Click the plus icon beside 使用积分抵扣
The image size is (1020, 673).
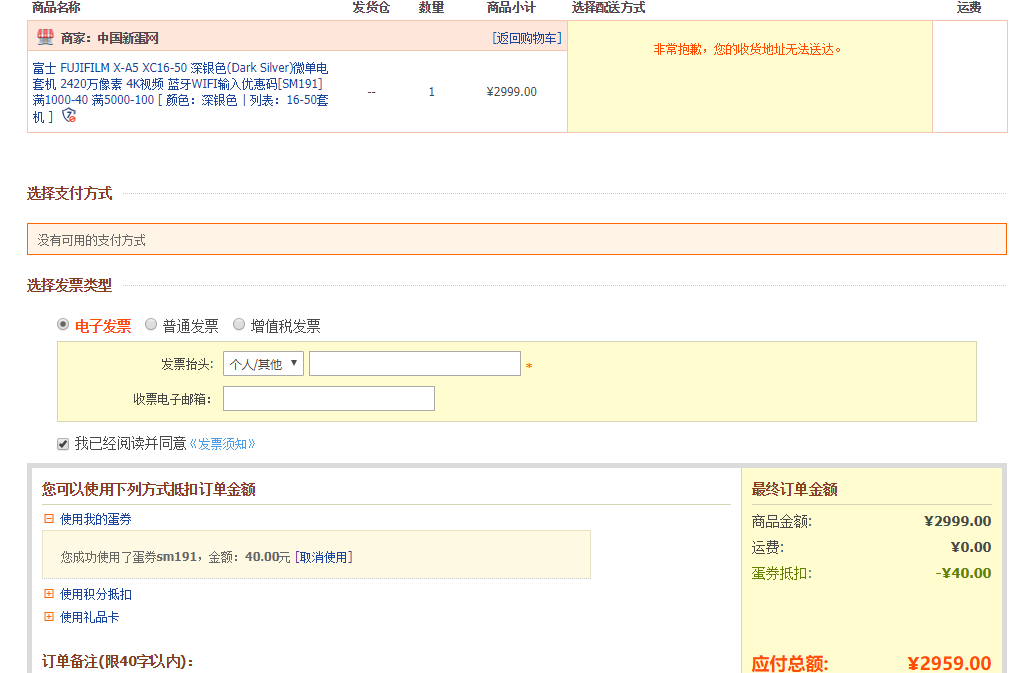tap(48, 594)
